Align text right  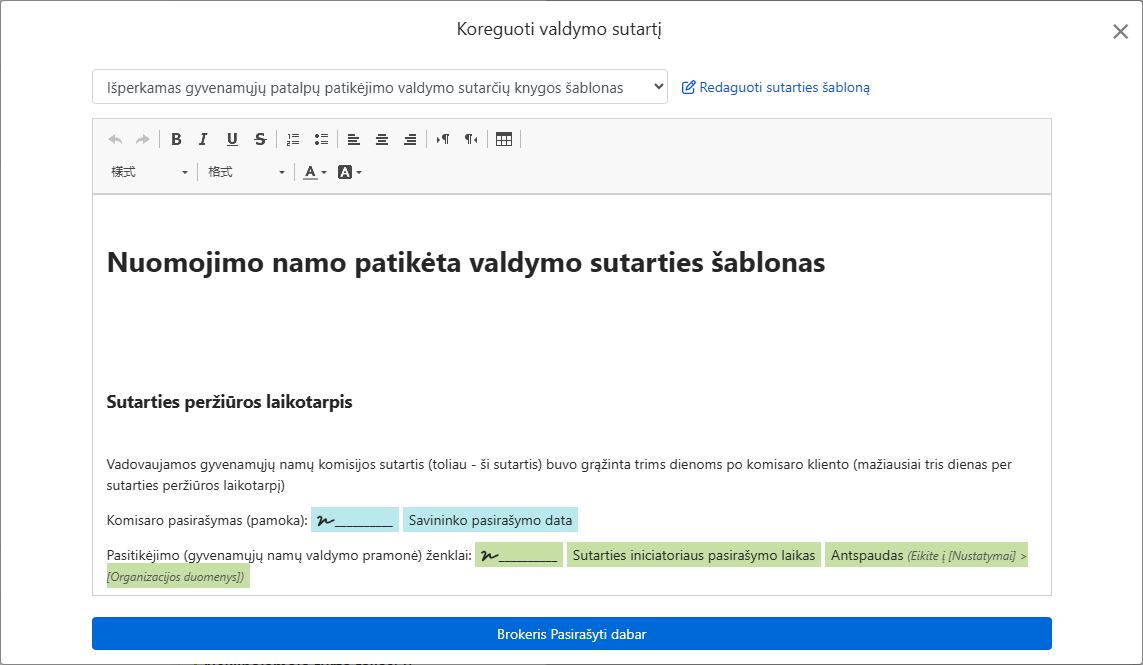pos(410,139)
